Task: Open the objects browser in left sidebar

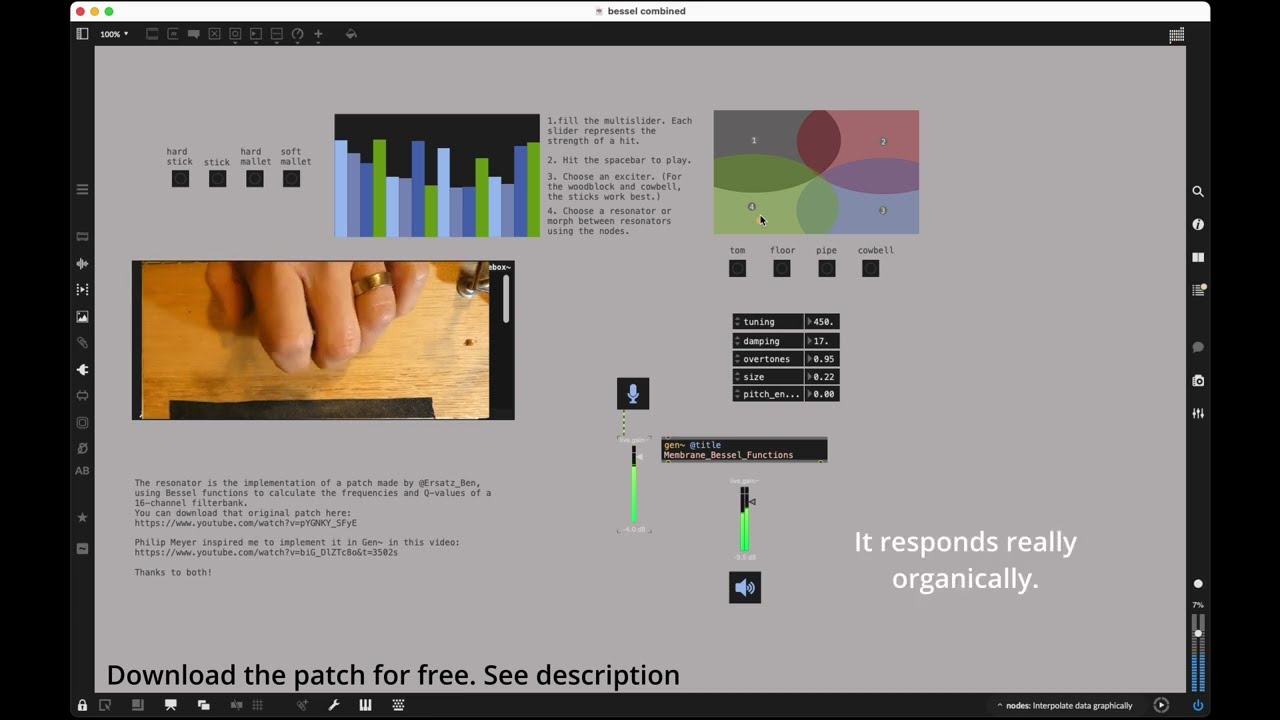Action: tap(82, 237)
